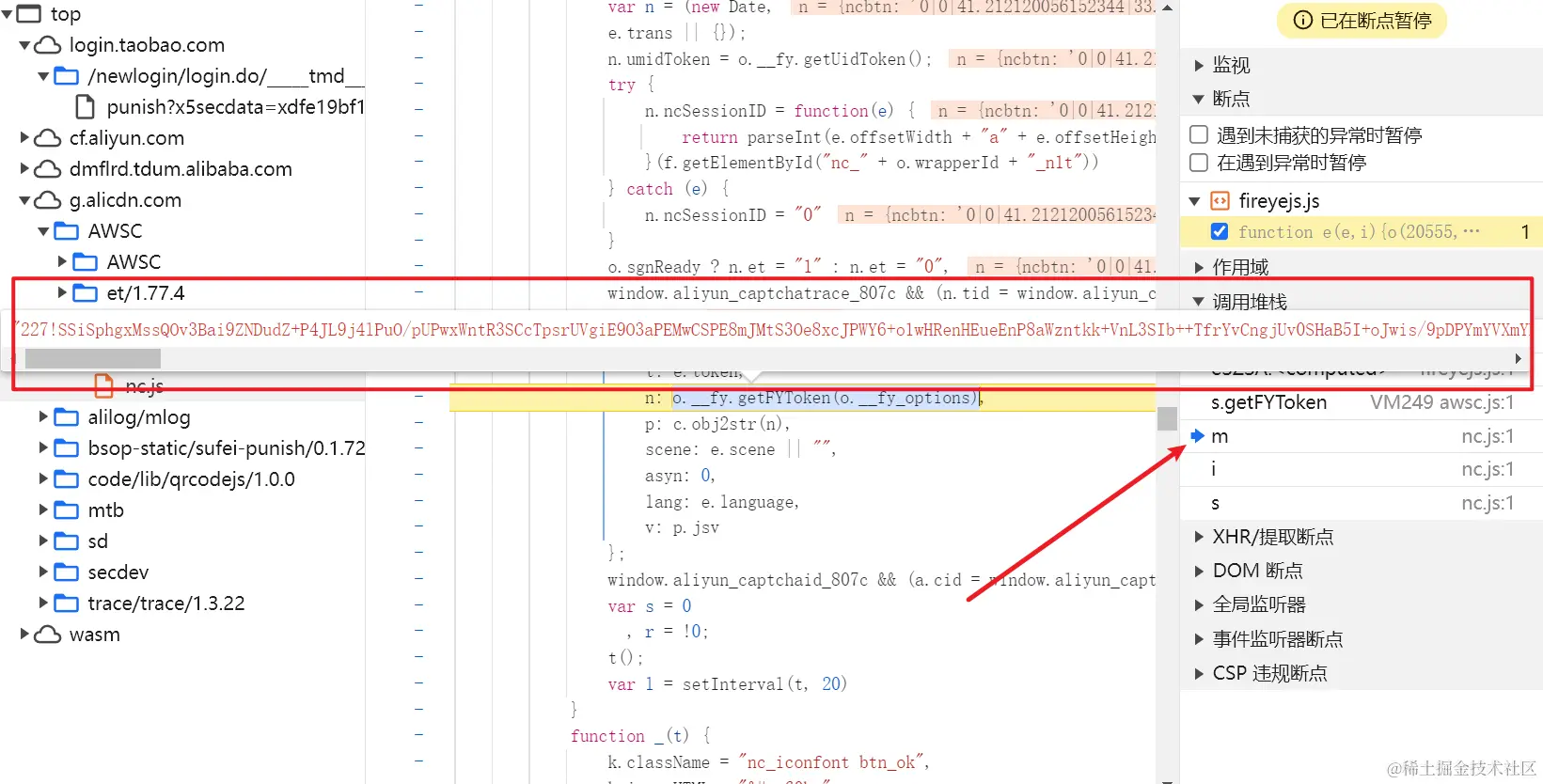Collapse the top frame tree node
This screenshot has width=1543, height=784.
[8, 14]
